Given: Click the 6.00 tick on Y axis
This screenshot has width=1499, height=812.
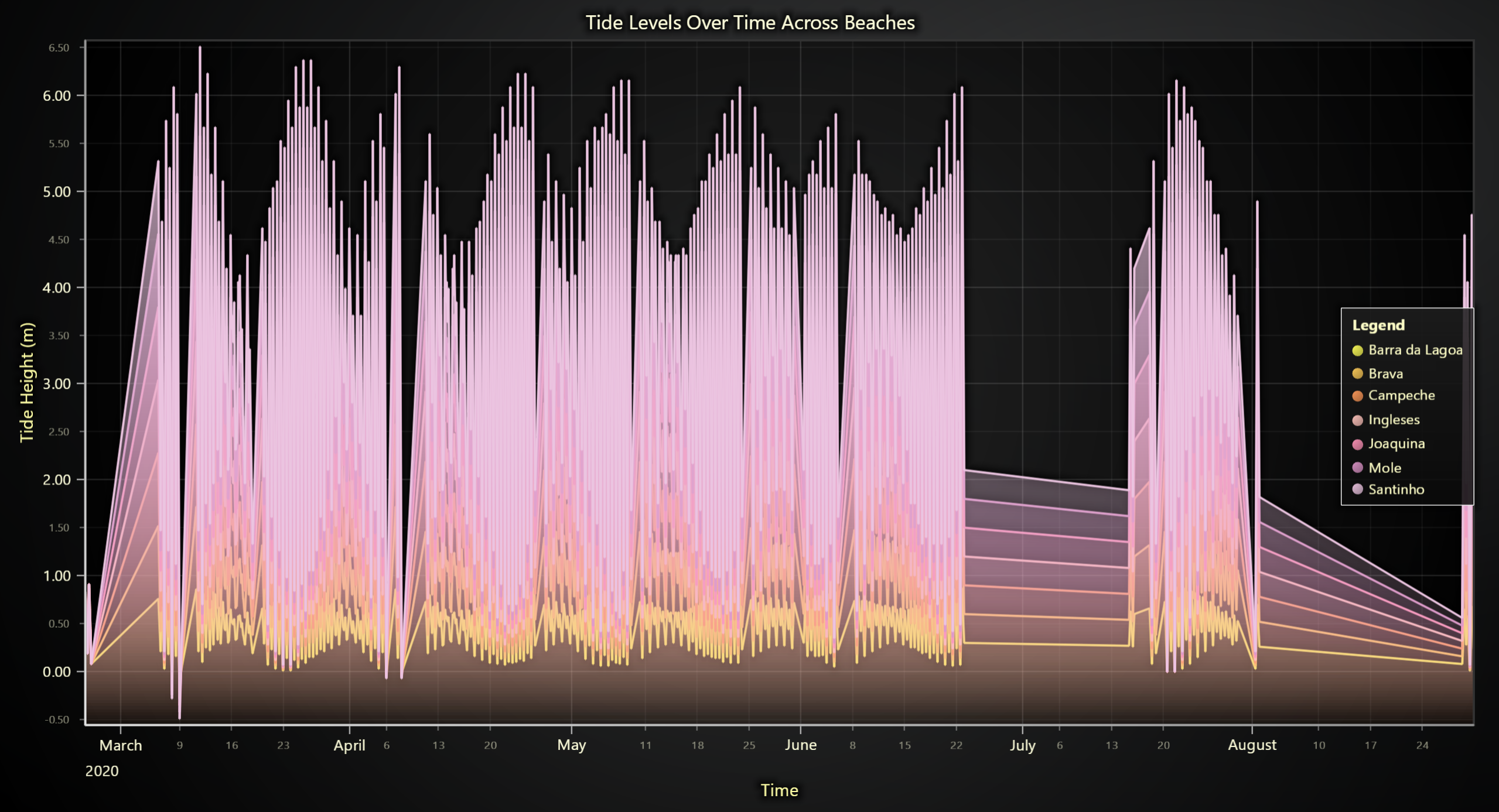Looking at the screenshot, I should tap(57, 96).
